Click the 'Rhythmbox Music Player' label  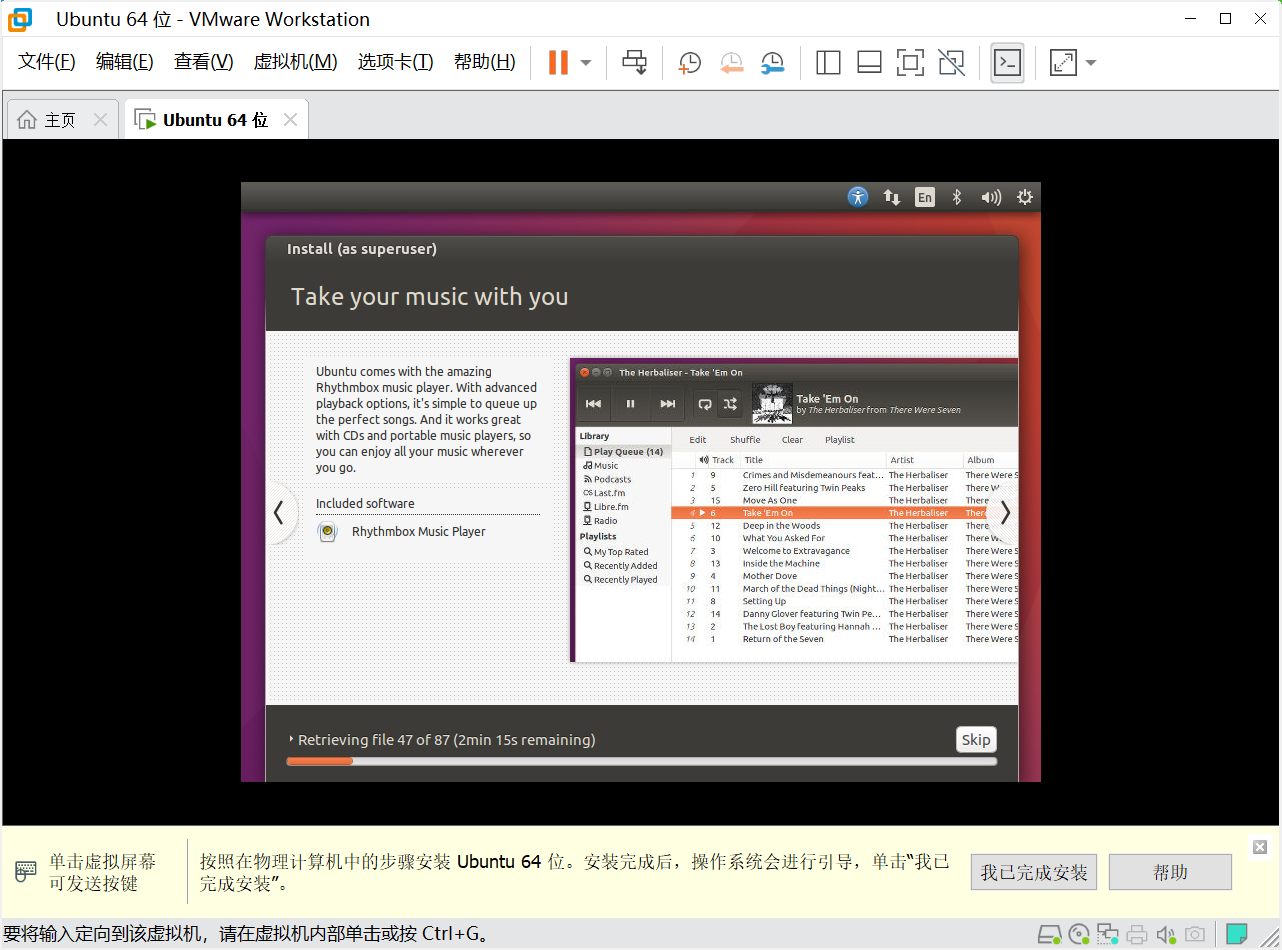(419, 532)
